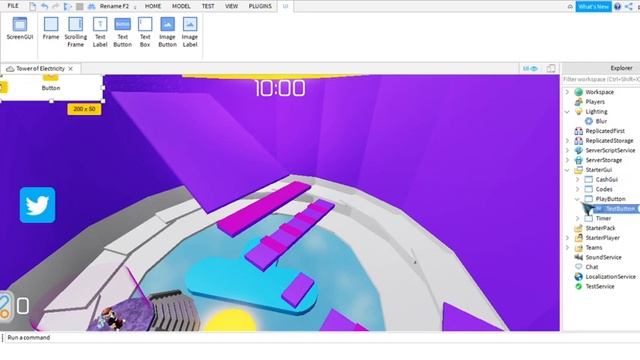
Task: Collapse the PlayButton node
Action: tap(577, 199)
